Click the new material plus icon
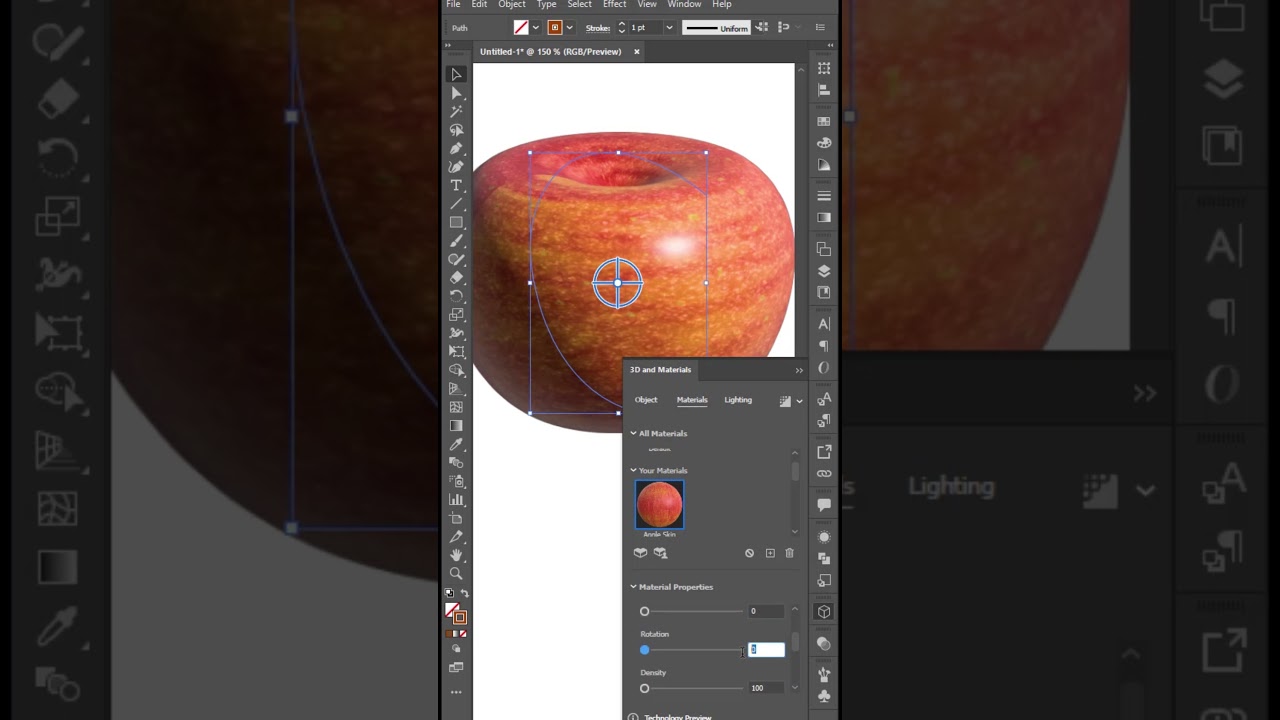Screen dimensions: 1280x720 770,553
